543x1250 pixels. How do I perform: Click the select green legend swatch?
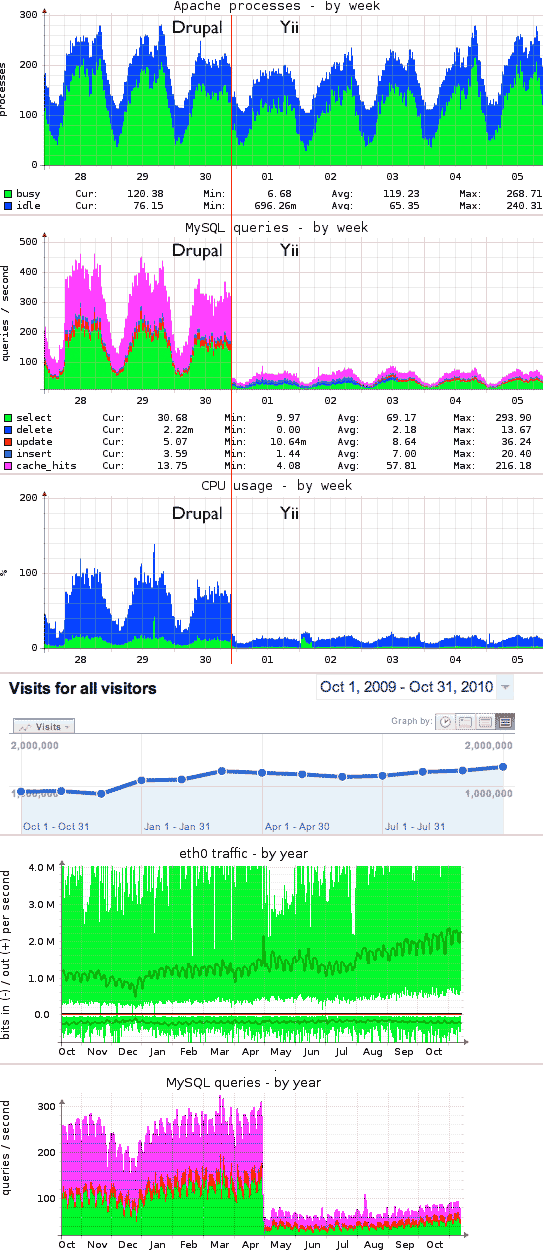point(7,417)
